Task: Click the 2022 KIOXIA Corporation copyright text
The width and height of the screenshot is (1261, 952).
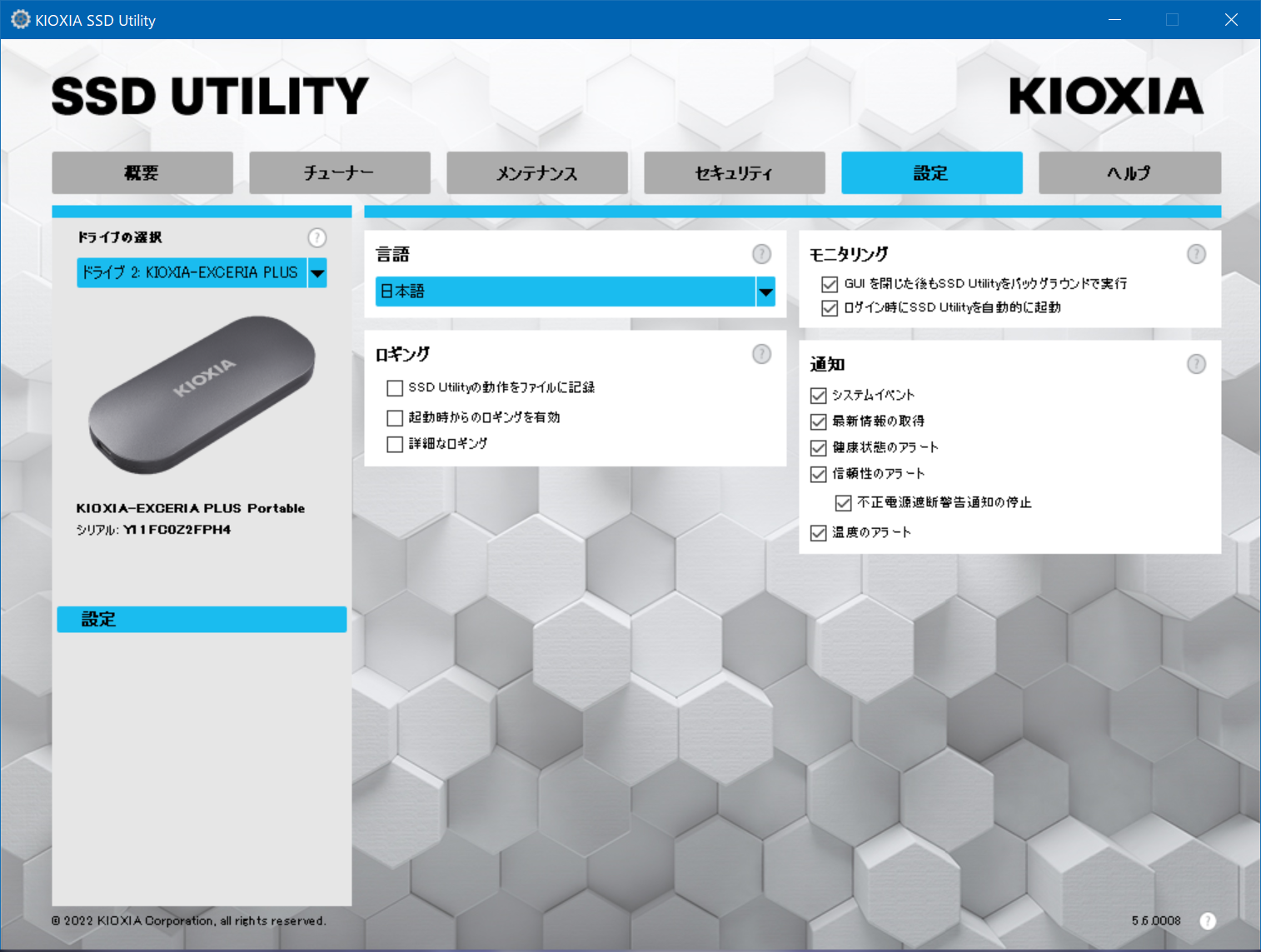Action: pos(189,920)
